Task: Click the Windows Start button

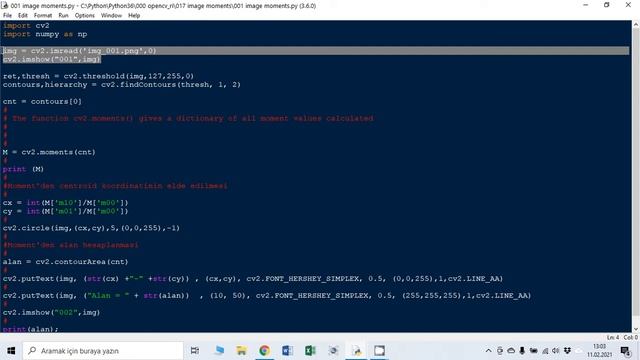Action: pyautogui.click(x=11, y=351)
